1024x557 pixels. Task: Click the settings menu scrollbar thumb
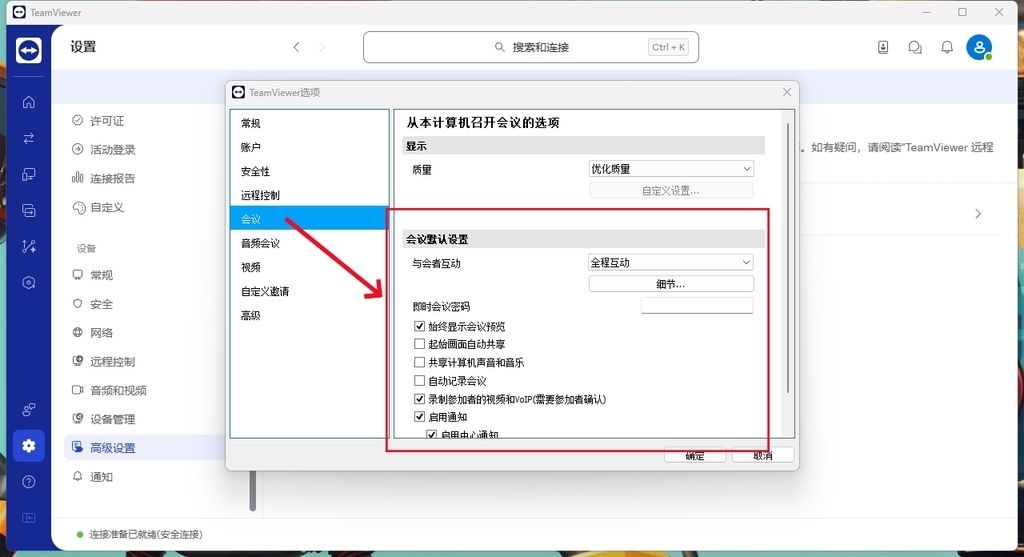click(x=253, y=491)
